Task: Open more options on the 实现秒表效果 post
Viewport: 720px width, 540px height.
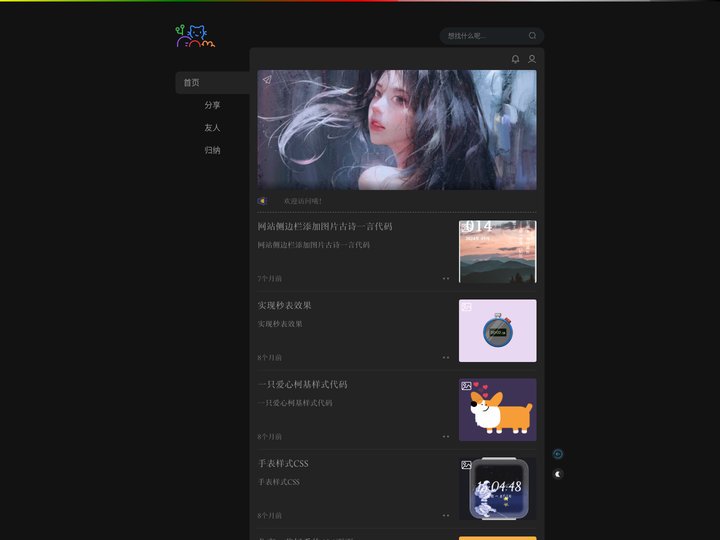Action: coord(446,357)
